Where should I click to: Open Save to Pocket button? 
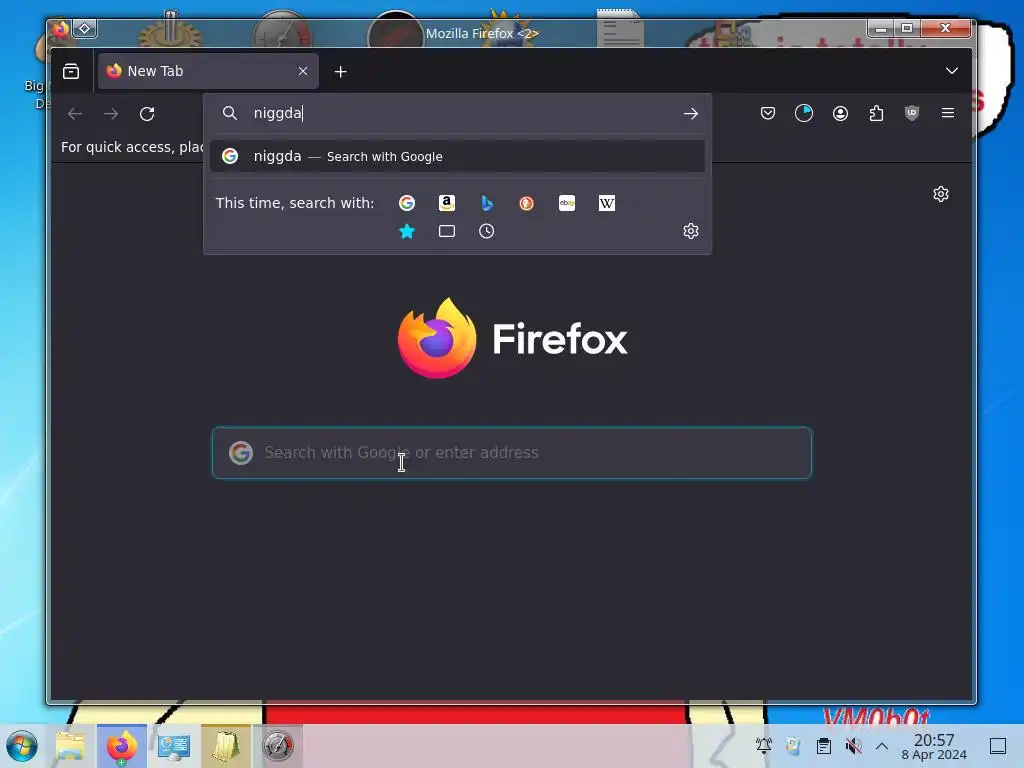[x=768, y=114]
